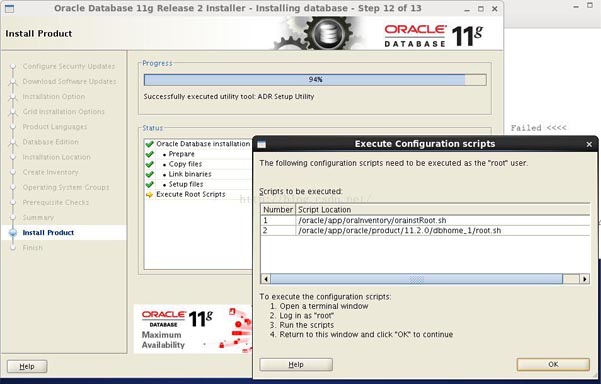Select script number 2 cell

[x=278, y=230]
